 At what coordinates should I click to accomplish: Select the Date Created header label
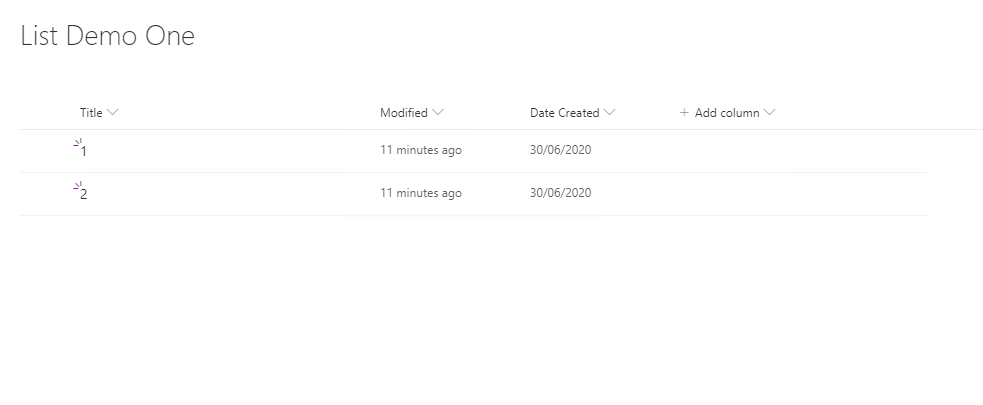(x=565, y=113)
